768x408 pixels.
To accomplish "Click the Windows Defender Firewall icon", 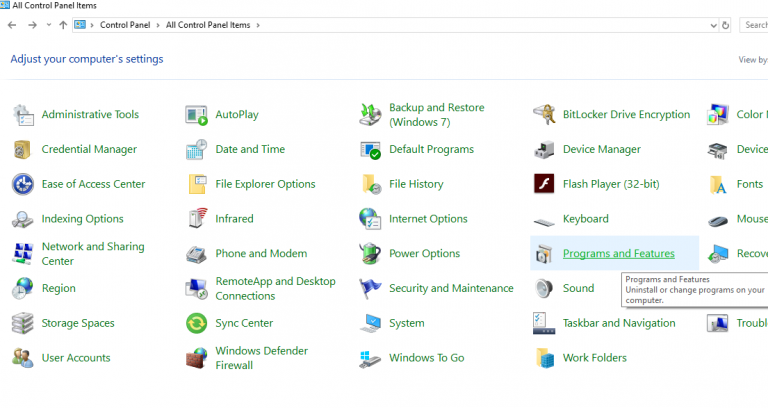I will click(x=197, y=359).
